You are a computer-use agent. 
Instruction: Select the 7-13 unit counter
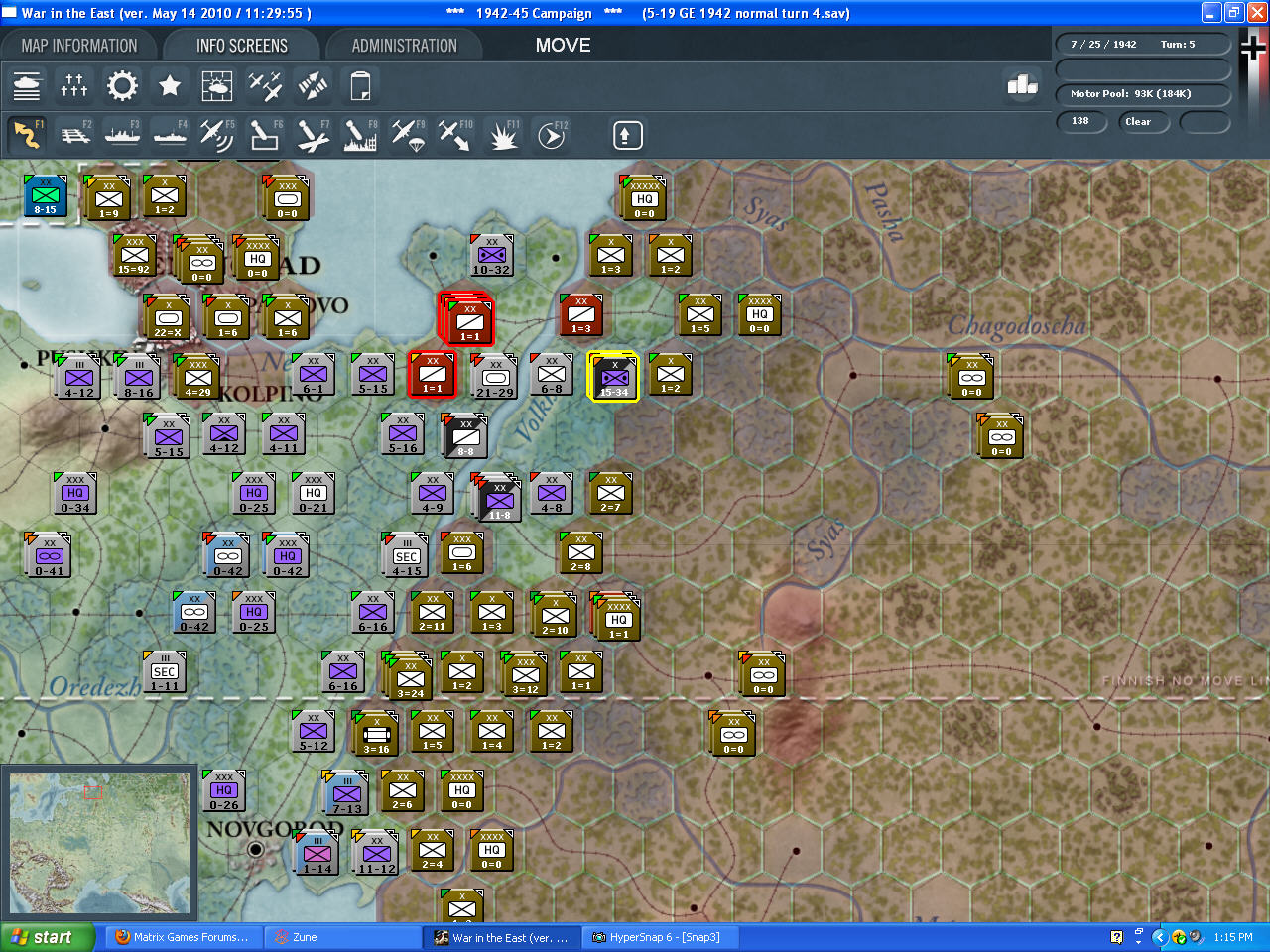point(346,794)
